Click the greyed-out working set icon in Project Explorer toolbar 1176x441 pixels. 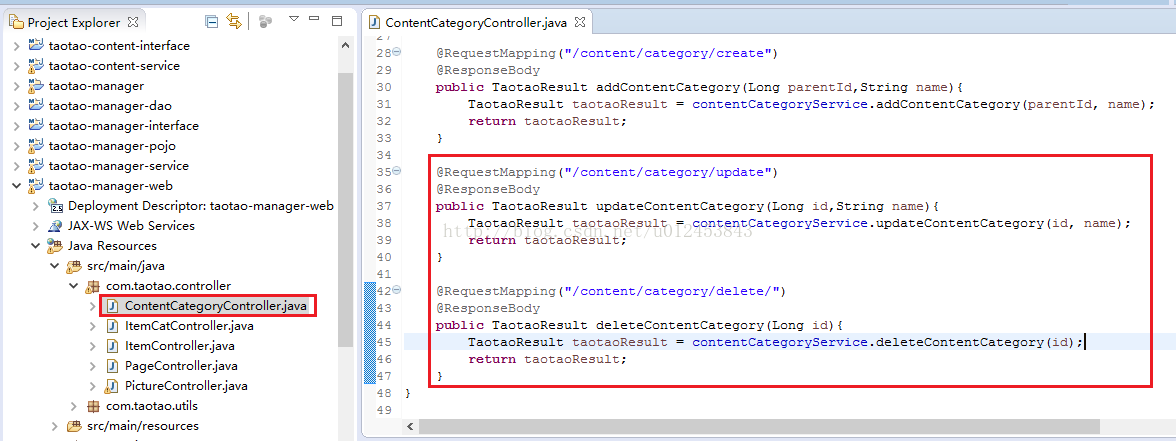tap(265, 22)
